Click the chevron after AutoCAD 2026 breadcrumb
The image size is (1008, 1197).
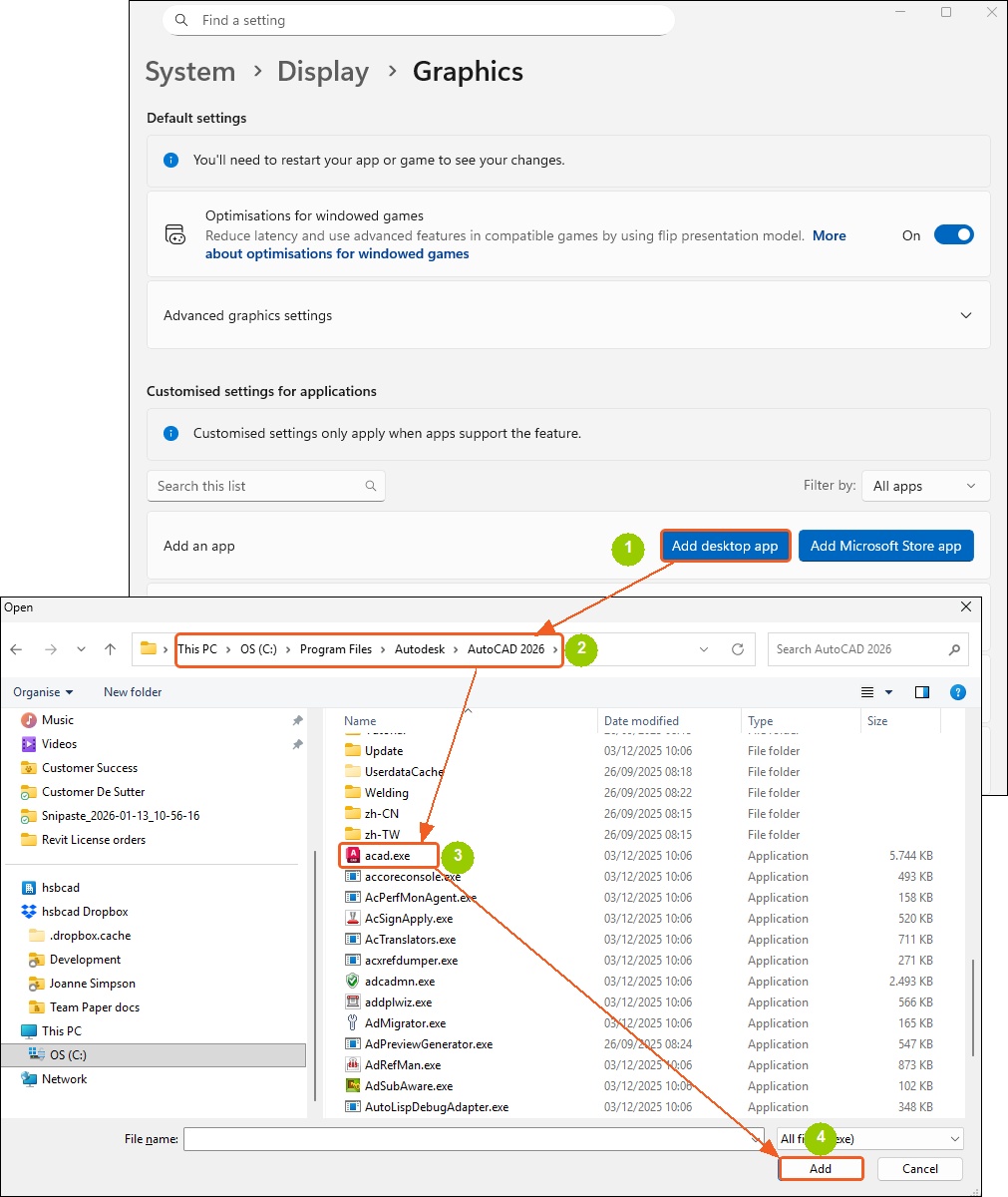[556, 649]
